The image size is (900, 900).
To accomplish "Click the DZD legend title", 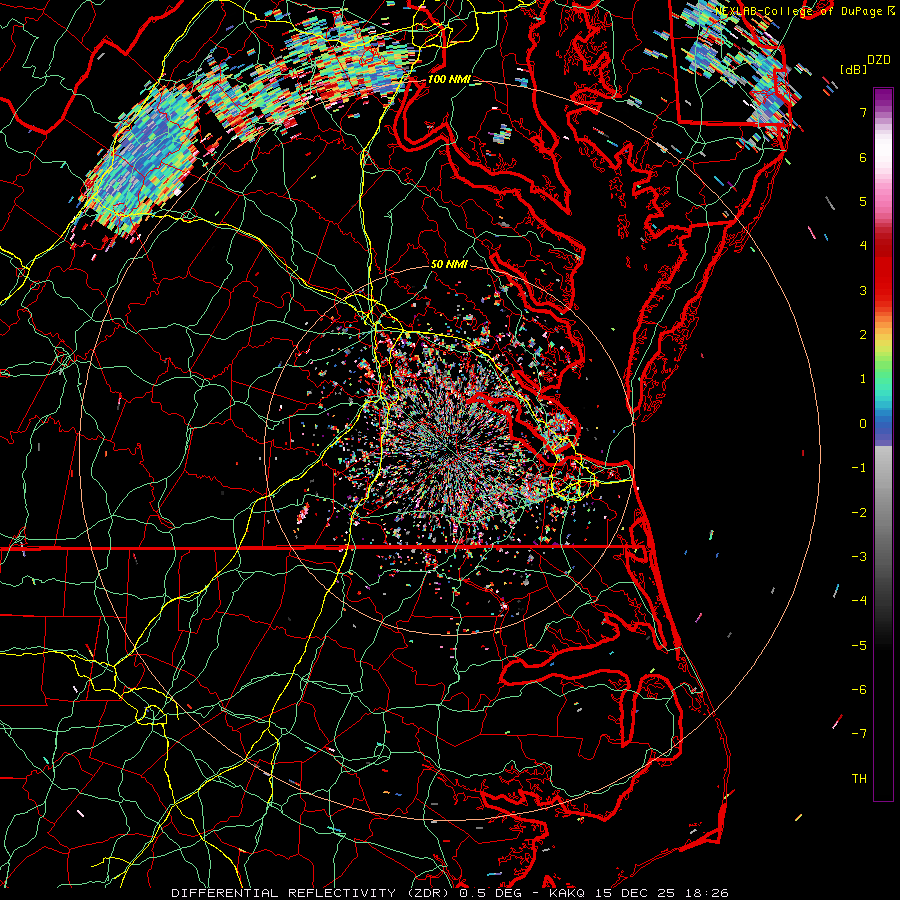I will click(878, 60).
